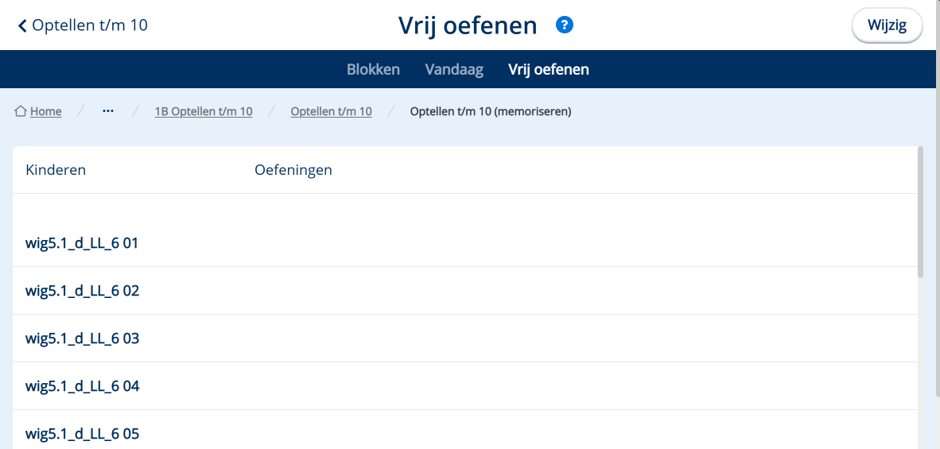Switch to the Vandaag tab

[x=454, y=70]
